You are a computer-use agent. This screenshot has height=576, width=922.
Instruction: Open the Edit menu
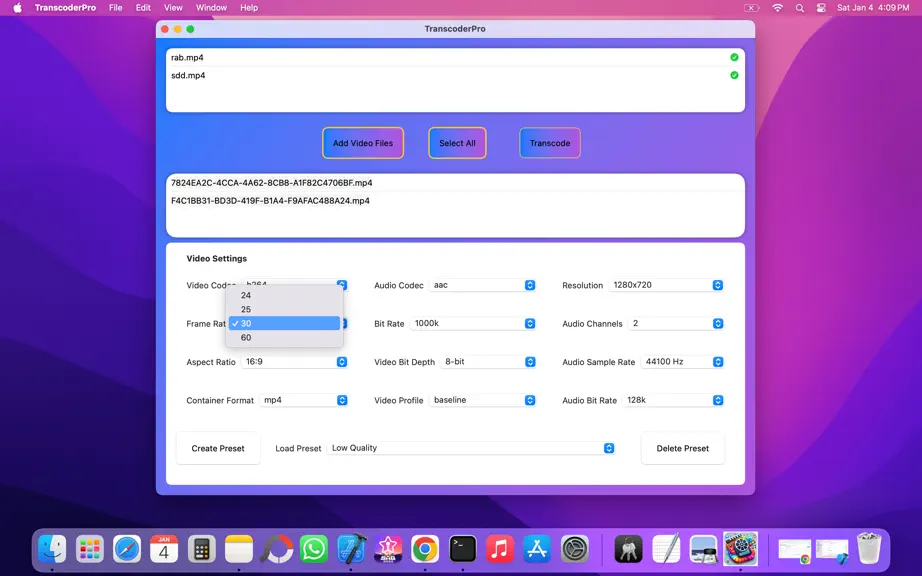click(143, 8)
